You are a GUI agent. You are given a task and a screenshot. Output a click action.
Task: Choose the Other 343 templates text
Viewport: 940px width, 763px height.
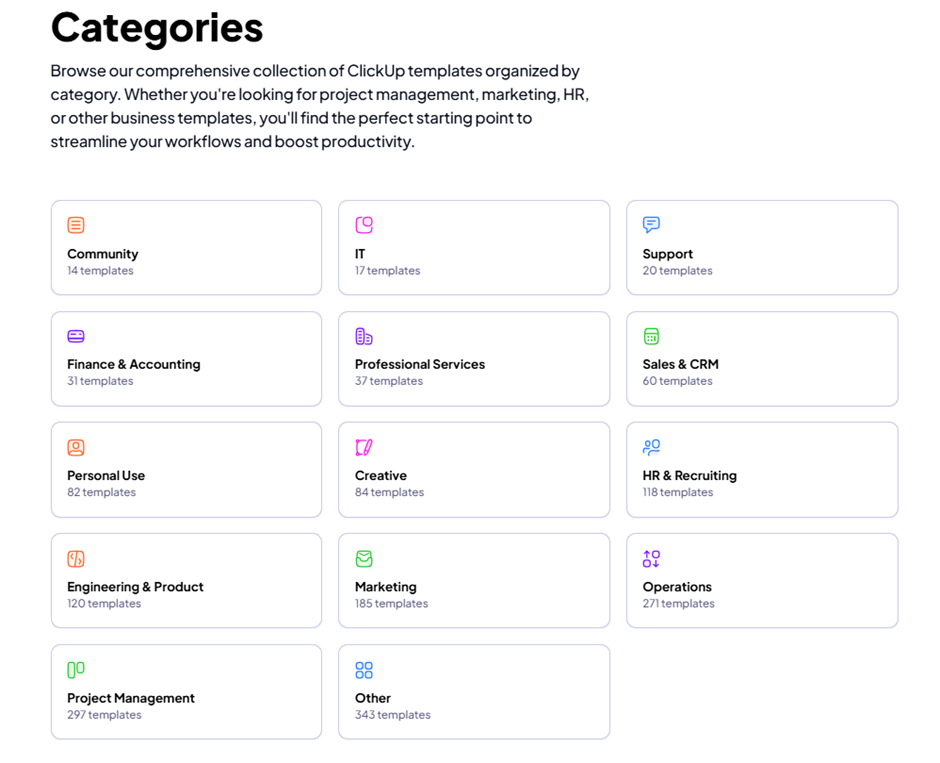pyautogui.click(x=392, y=715)
